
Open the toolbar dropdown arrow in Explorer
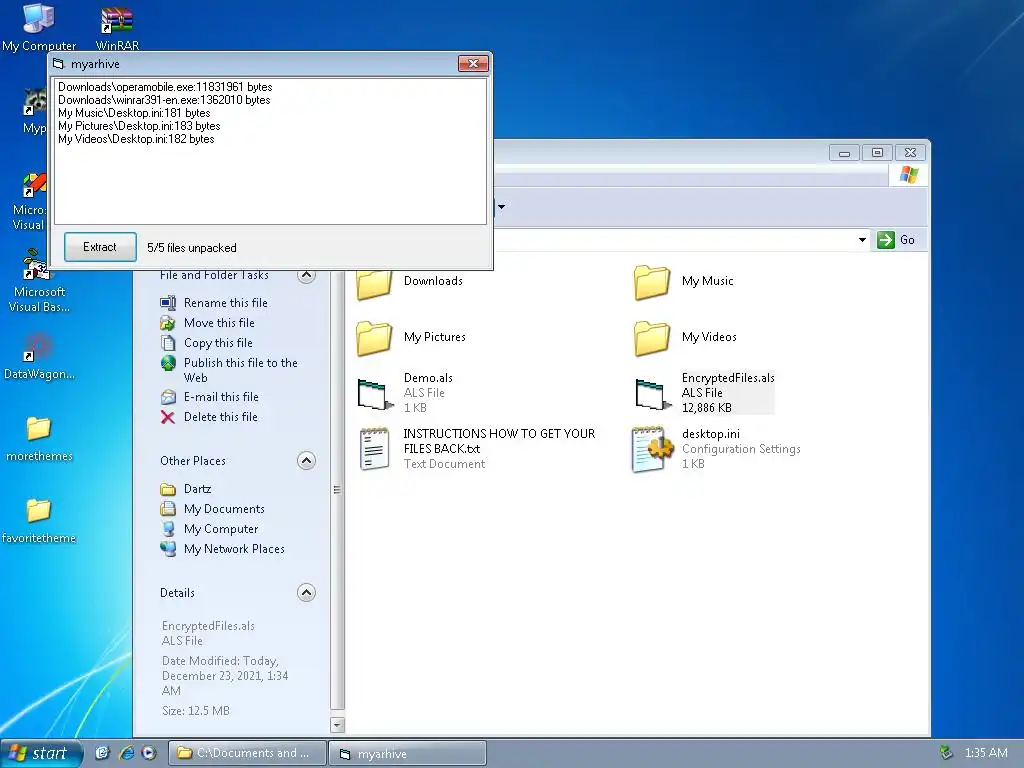coord(502,207)
